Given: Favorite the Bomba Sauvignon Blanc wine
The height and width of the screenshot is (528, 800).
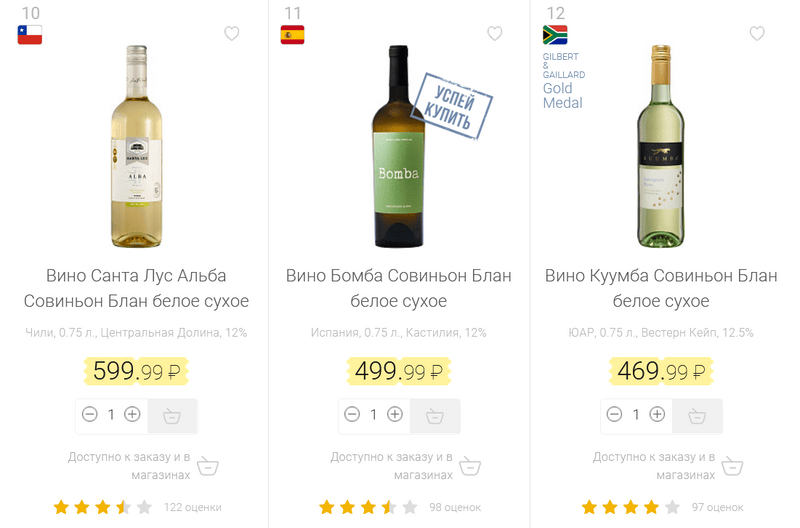Looking at the screenshot, I should [x=495, y=34].
